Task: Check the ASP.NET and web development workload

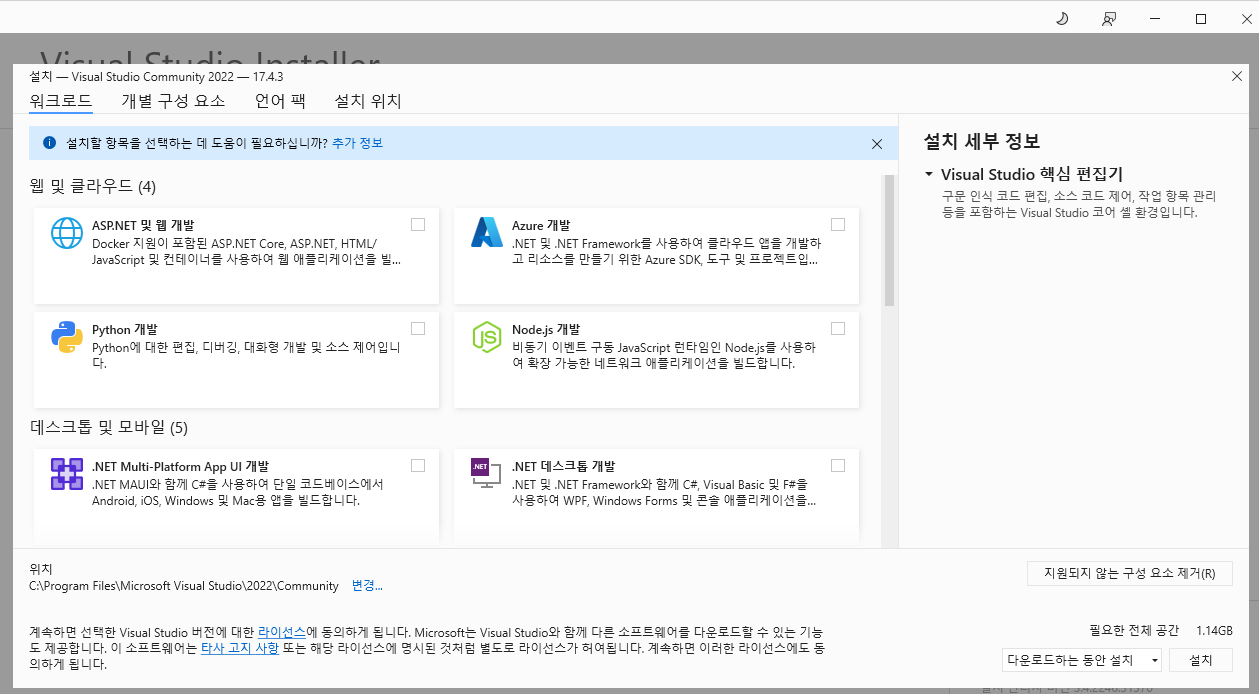Action: (418, 224)
